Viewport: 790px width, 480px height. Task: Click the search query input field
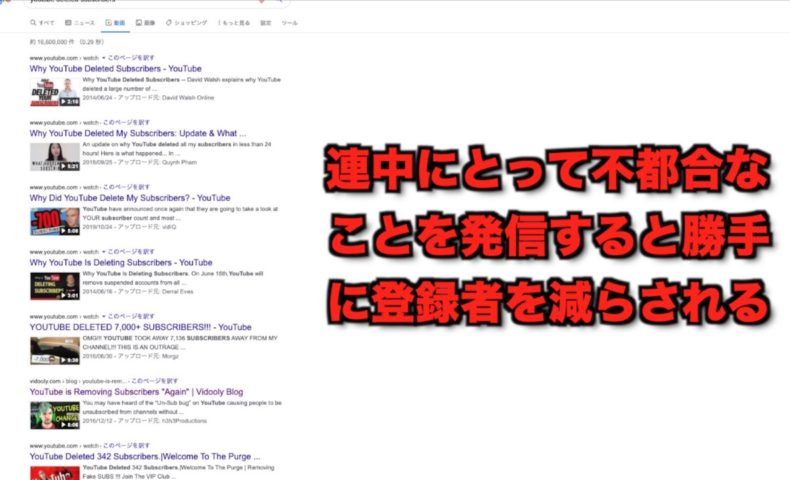click(150, 3)
